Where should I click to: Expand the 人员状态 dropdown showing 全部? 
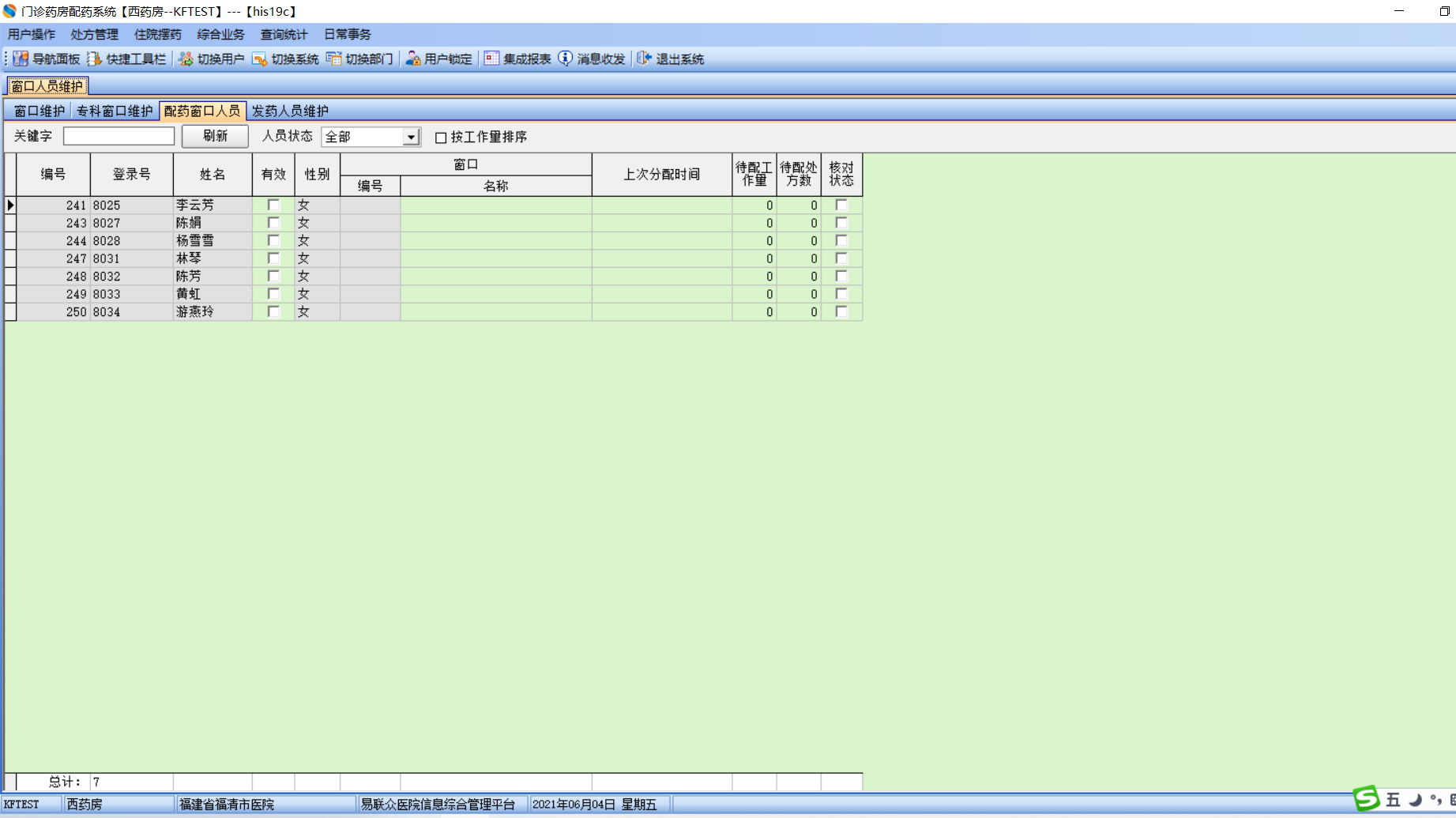coord(411,138)
